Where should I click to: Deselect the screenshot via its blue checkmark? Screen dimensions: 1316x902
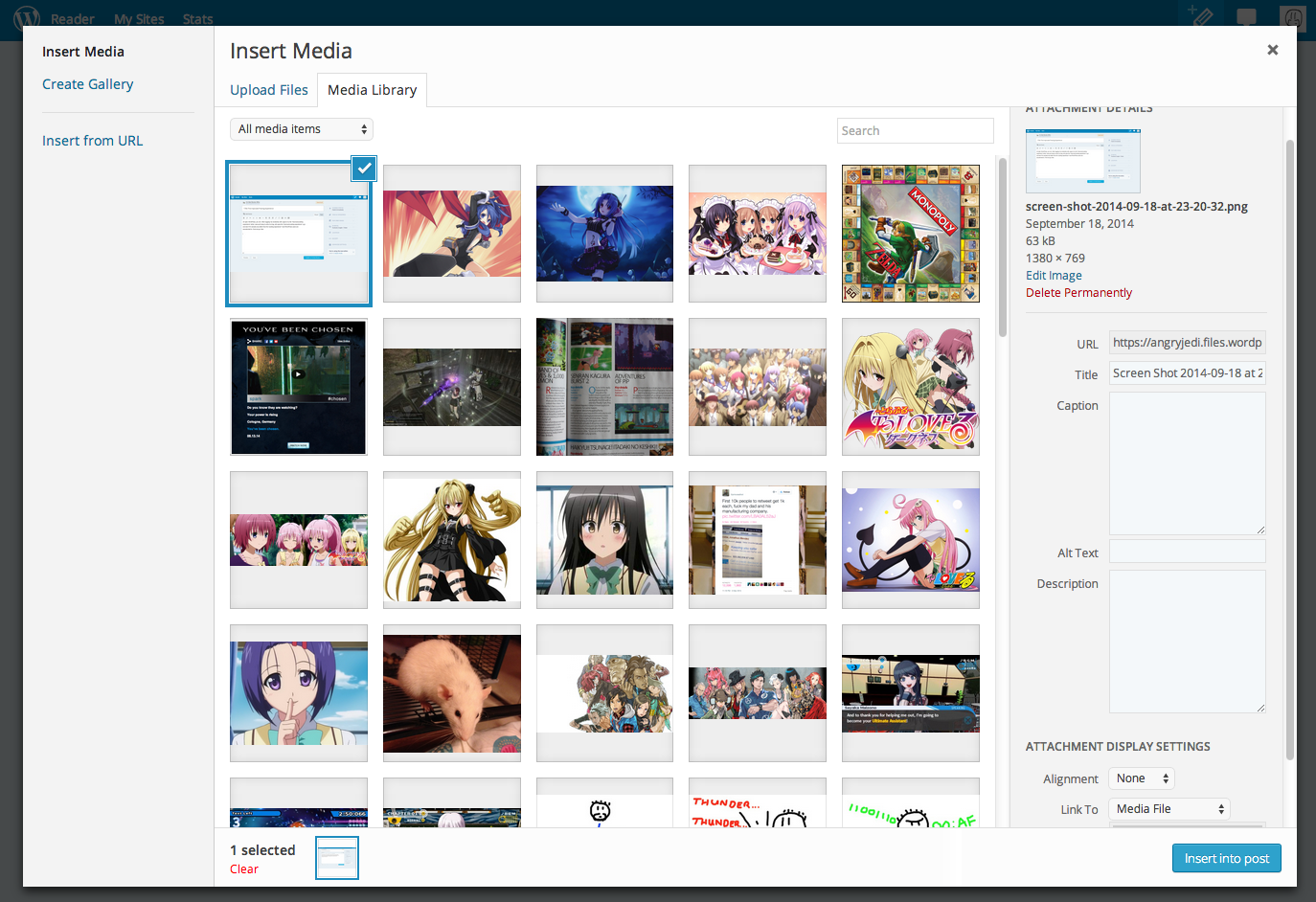363,169
